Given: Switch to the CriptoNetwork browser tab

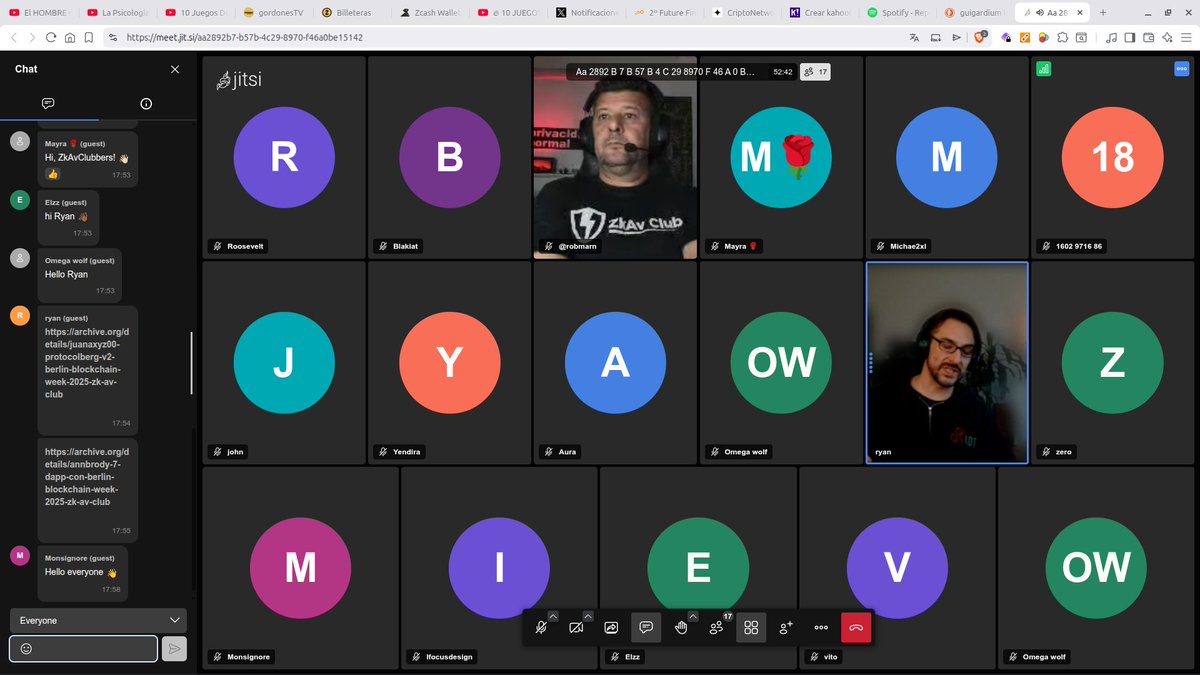Looking at the screenshot, I should pyautogui.click(x=741, y=13).
